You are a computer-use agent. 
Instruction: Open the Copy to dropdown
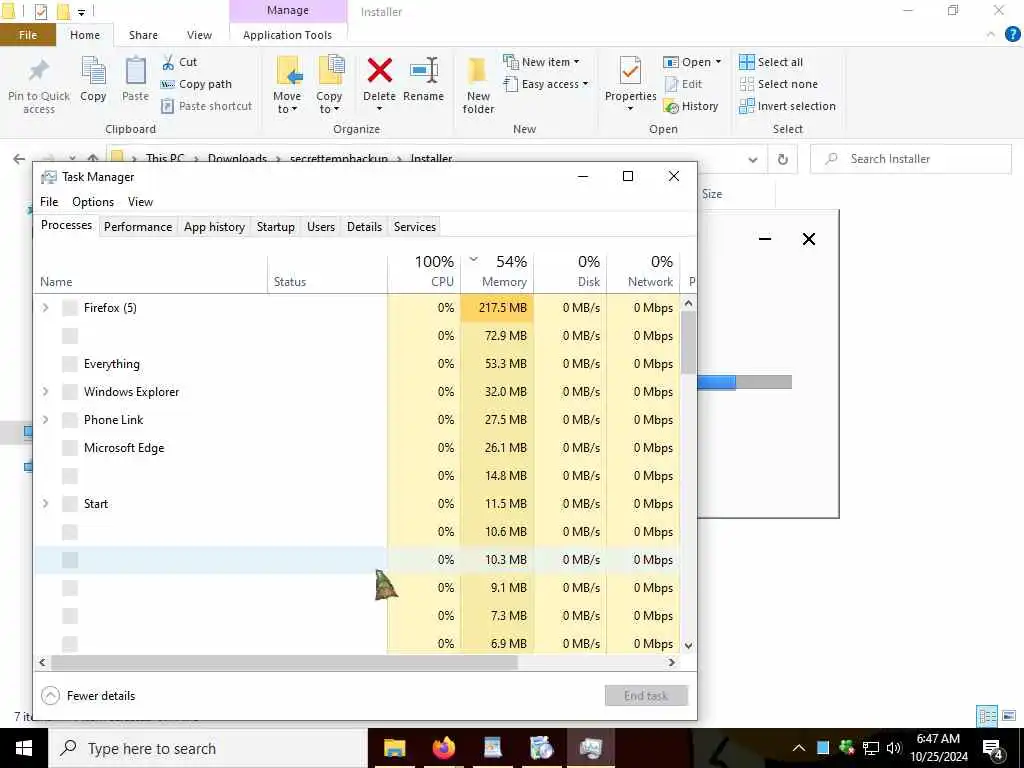pos(329,103)
